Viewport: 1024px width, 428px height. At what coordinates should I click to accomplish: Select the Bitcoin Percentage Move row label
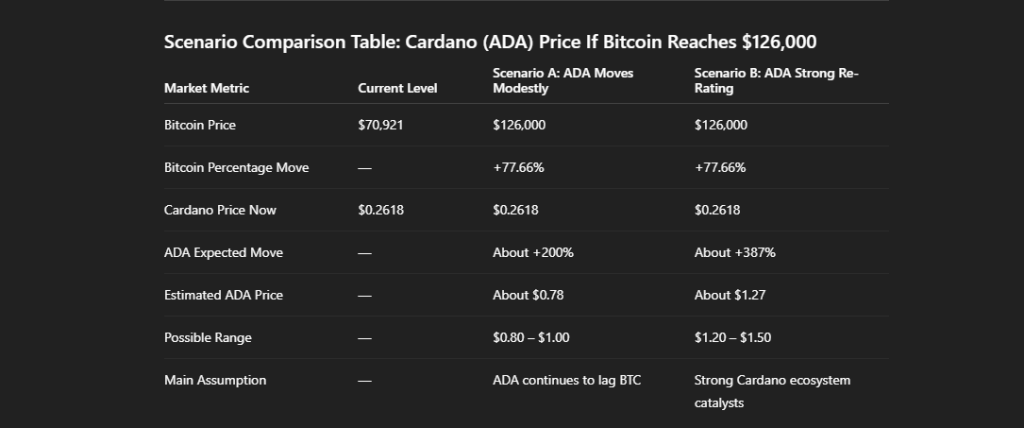click(x=236, y=167)
